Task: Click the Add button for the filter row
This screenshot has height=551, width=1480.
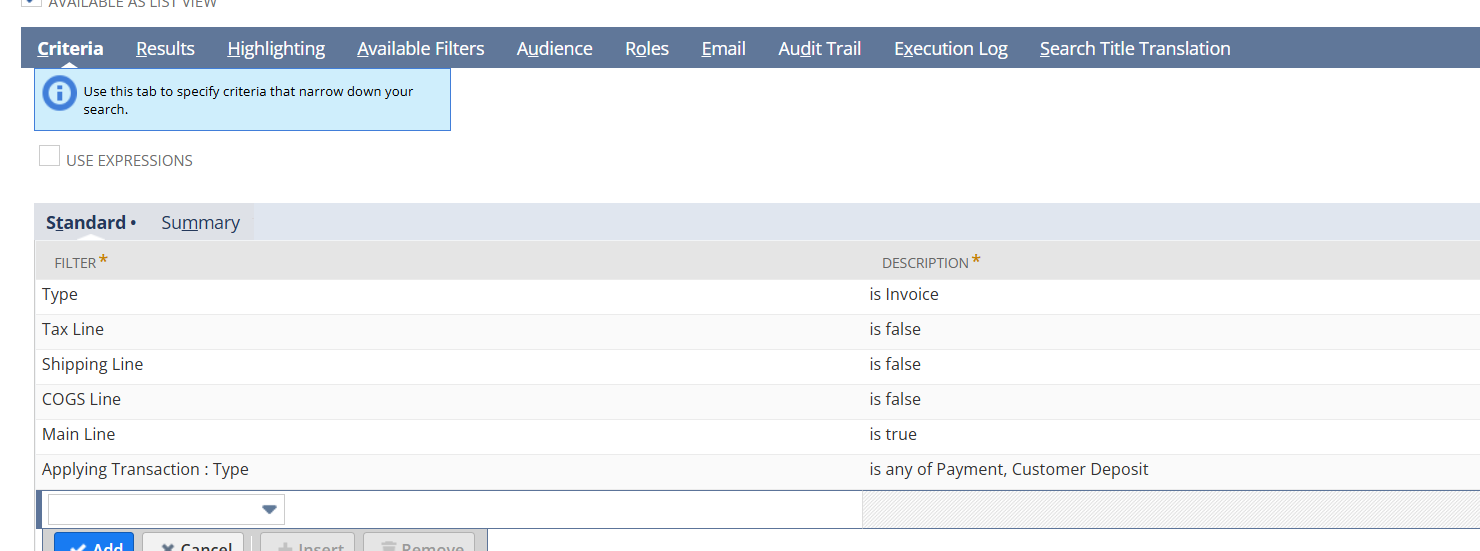Action: click(x=94, y=543)
